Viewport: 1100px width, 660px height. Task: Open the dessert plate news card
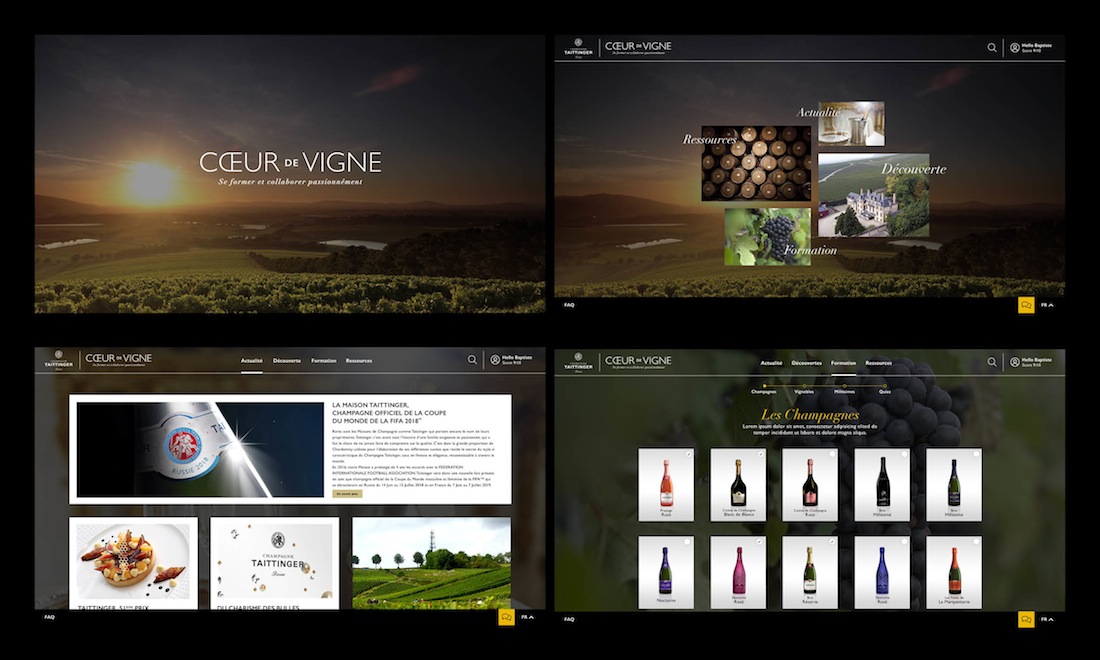[133, 564]
